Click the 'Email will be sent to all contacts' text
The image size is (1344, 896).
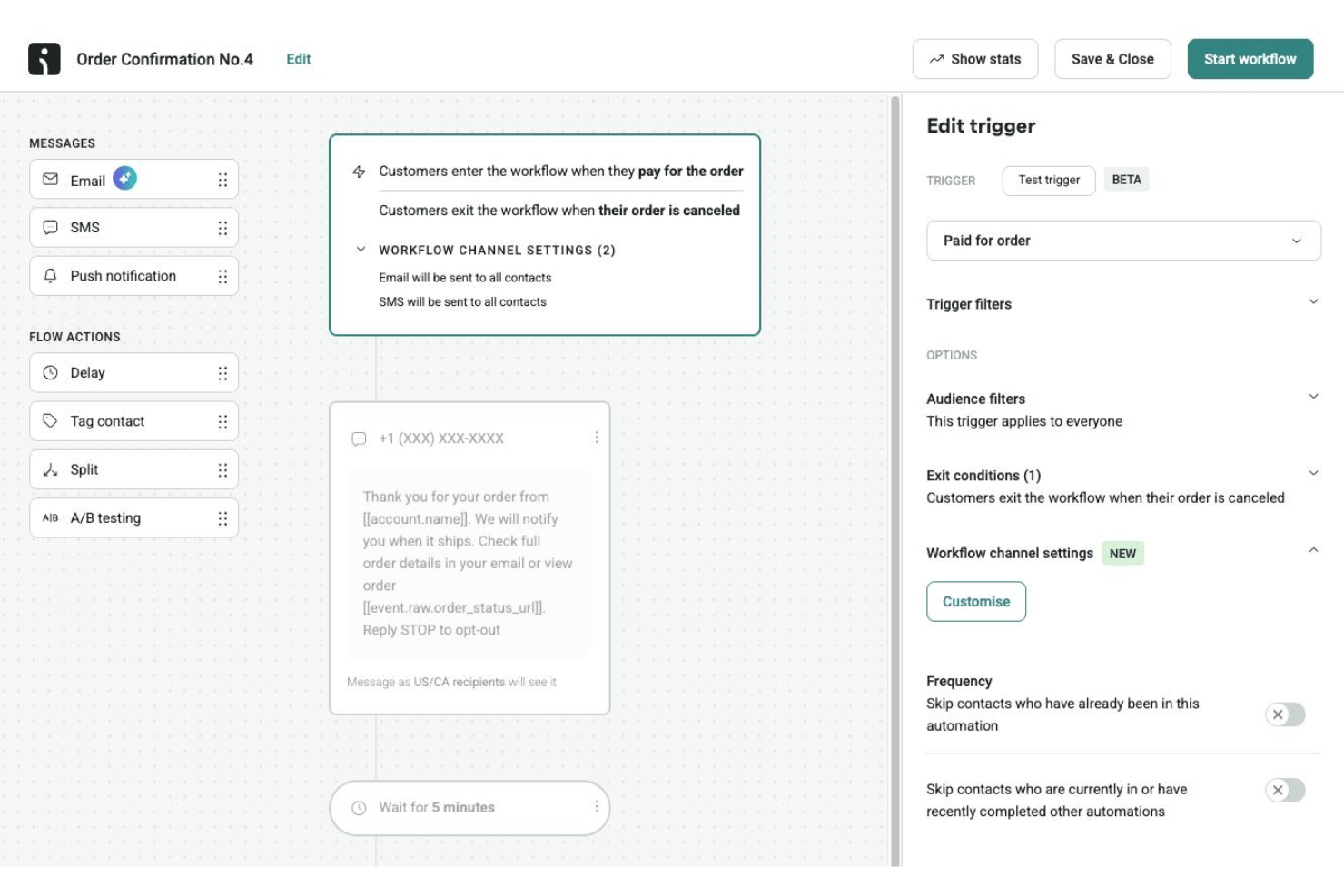(465, 278)
